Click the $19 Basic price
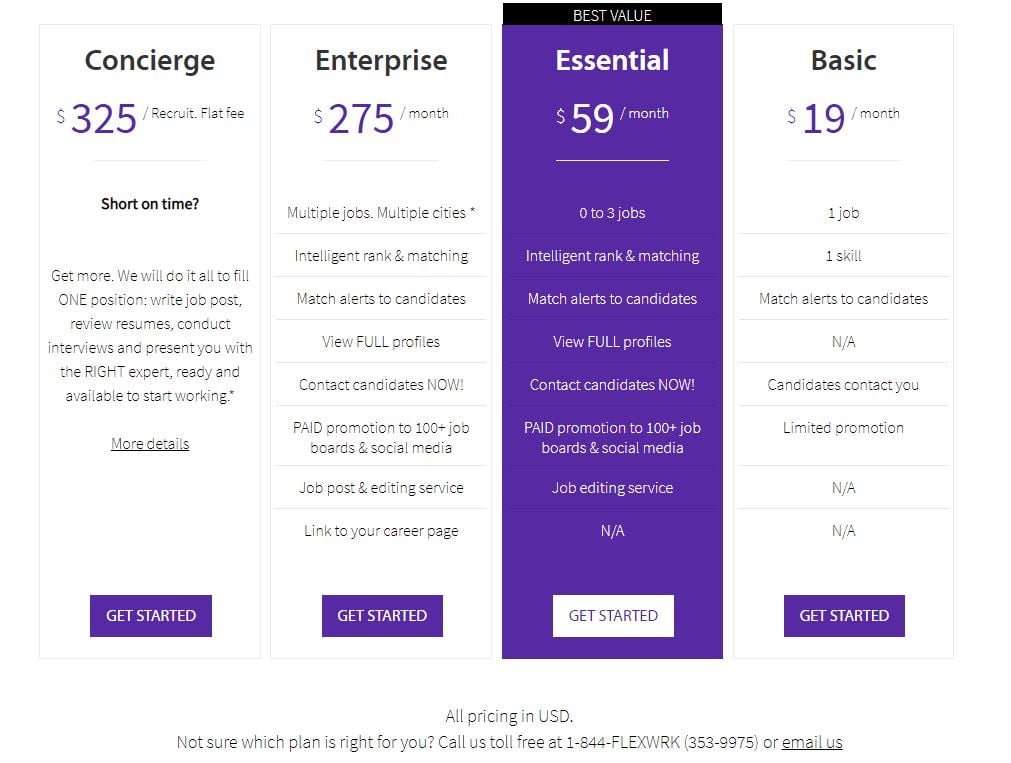Image resolution: width=1011 pixels, height=763 pixels. point(816,119)
